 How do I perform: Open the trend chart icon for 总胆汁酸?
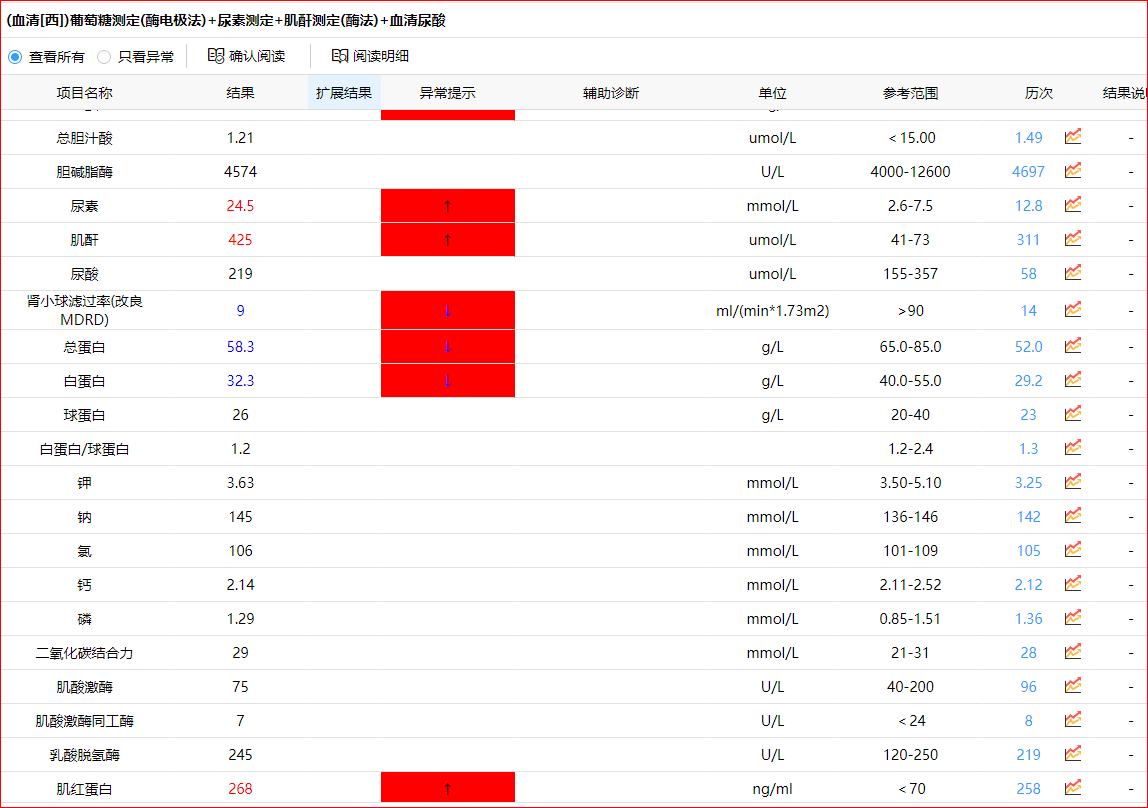(x=1073, y=137)
